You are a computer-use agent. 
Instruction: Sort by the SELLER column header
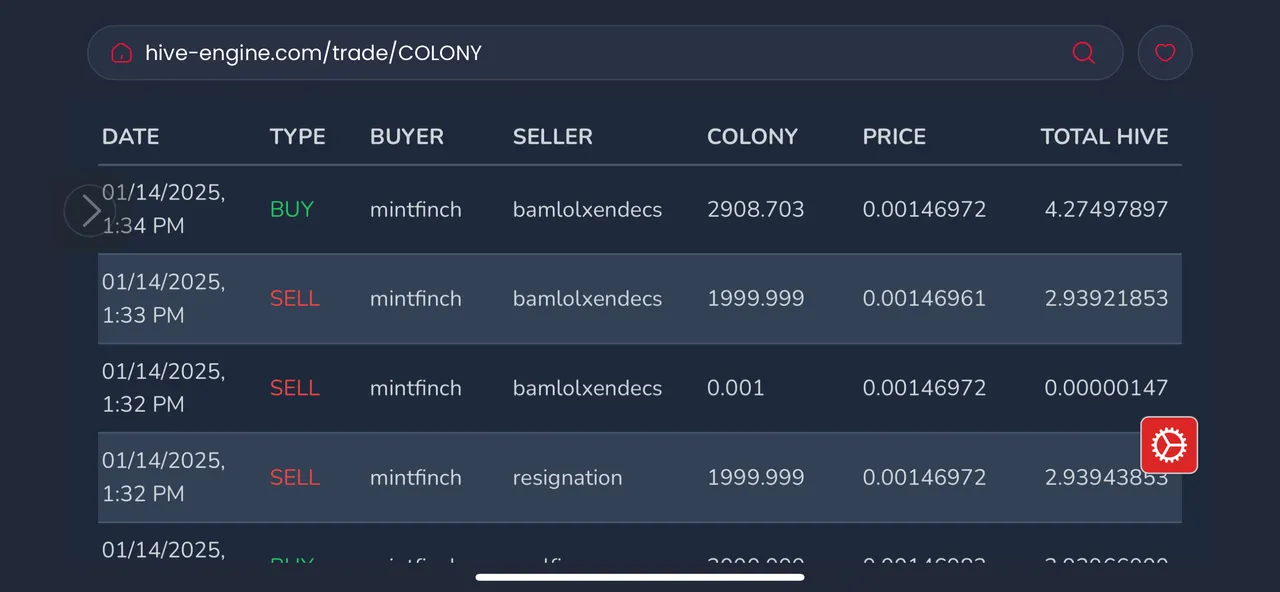click(x=553, y=137)
